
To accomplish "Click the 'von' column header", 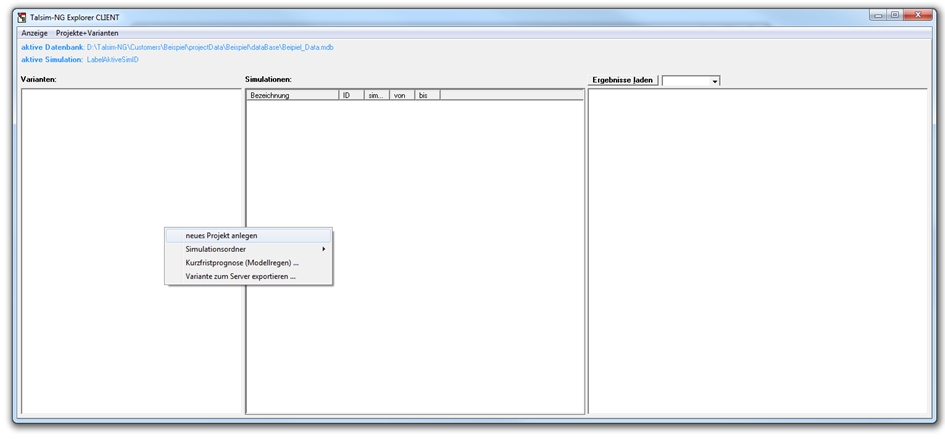I will coord(401,95).
